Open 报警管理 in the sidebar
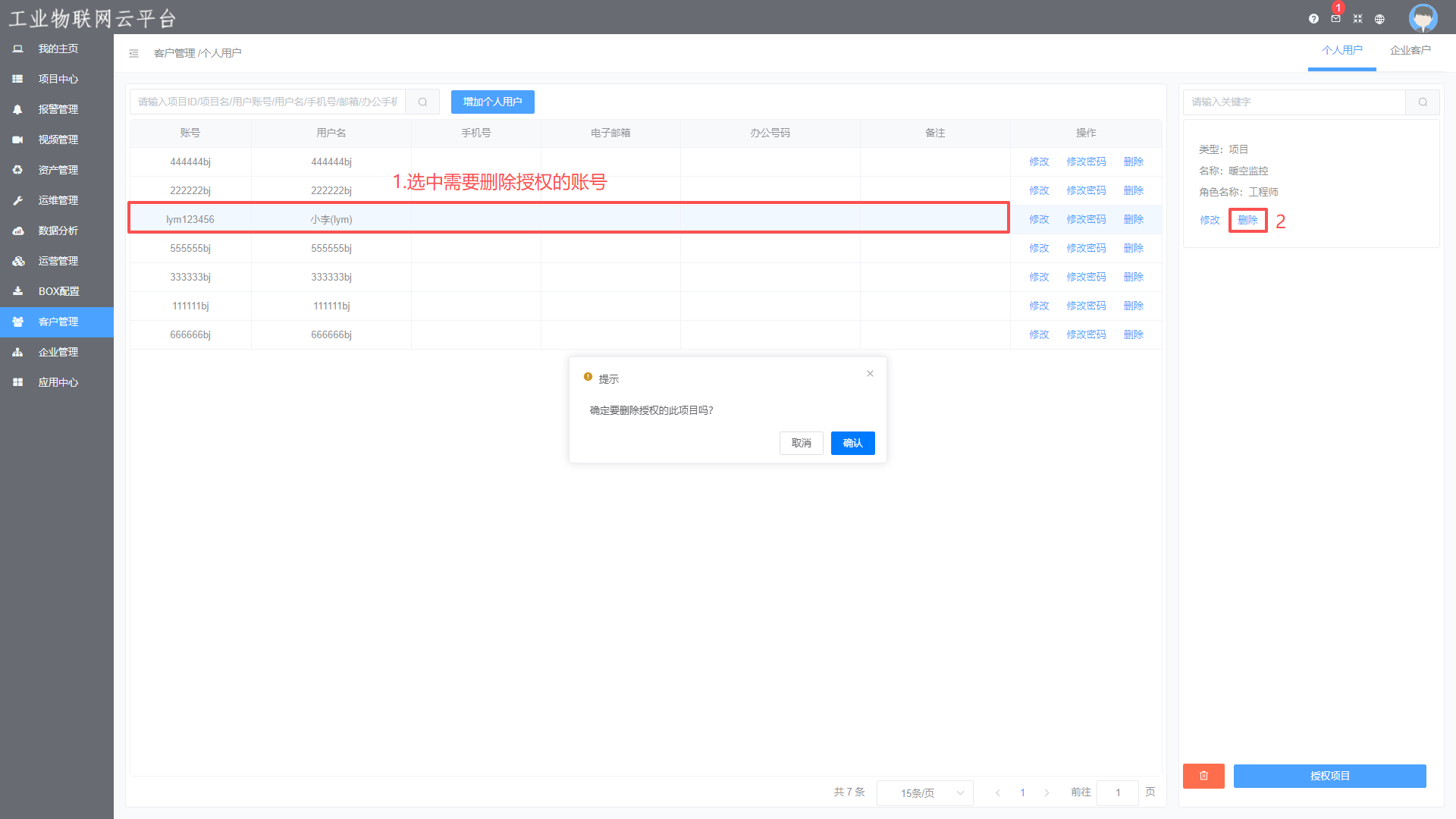The height and width of the screenshot is (819, 1456). pos(58,109)
